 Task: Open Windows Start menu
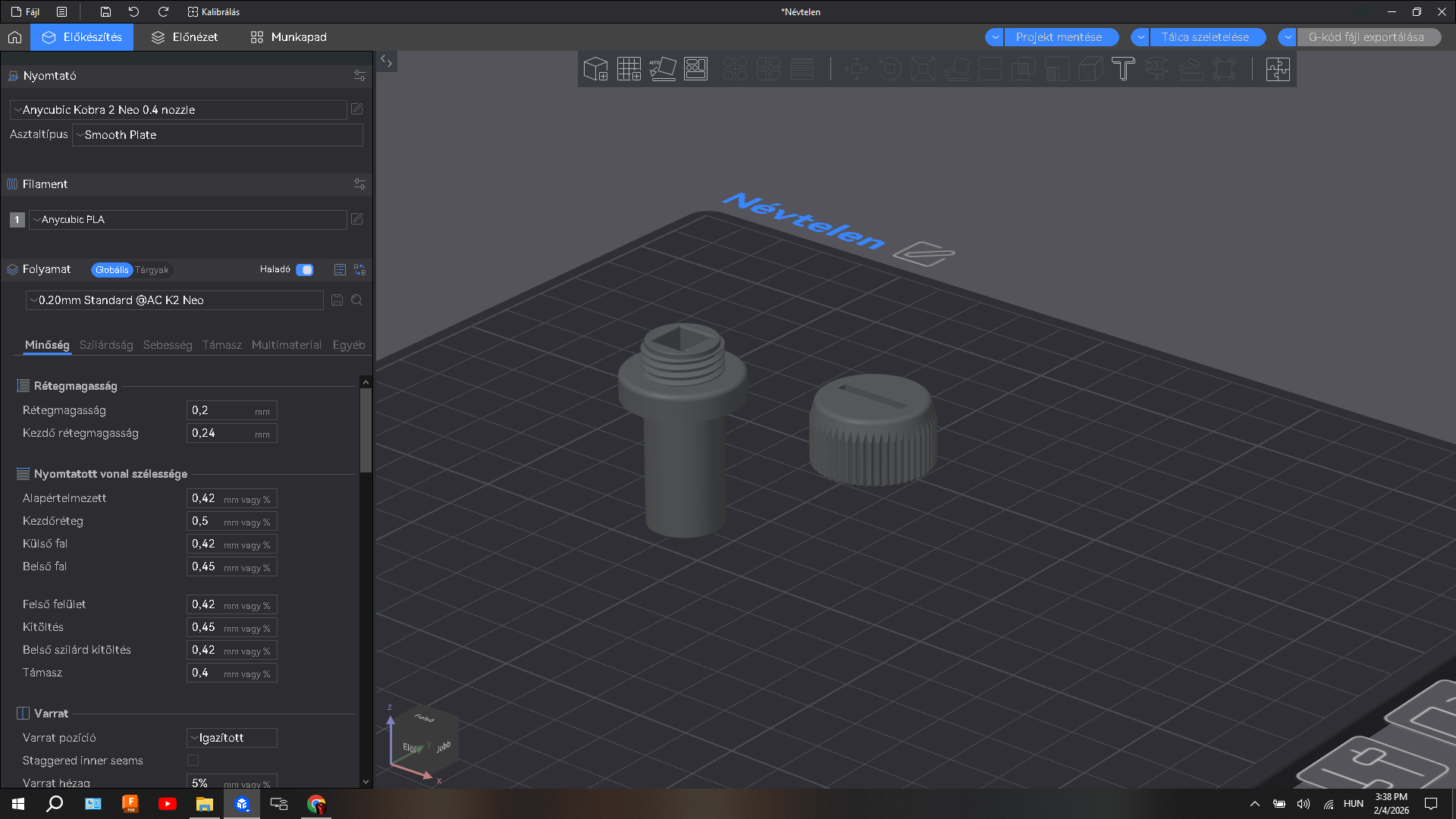(x=18, y=804)
